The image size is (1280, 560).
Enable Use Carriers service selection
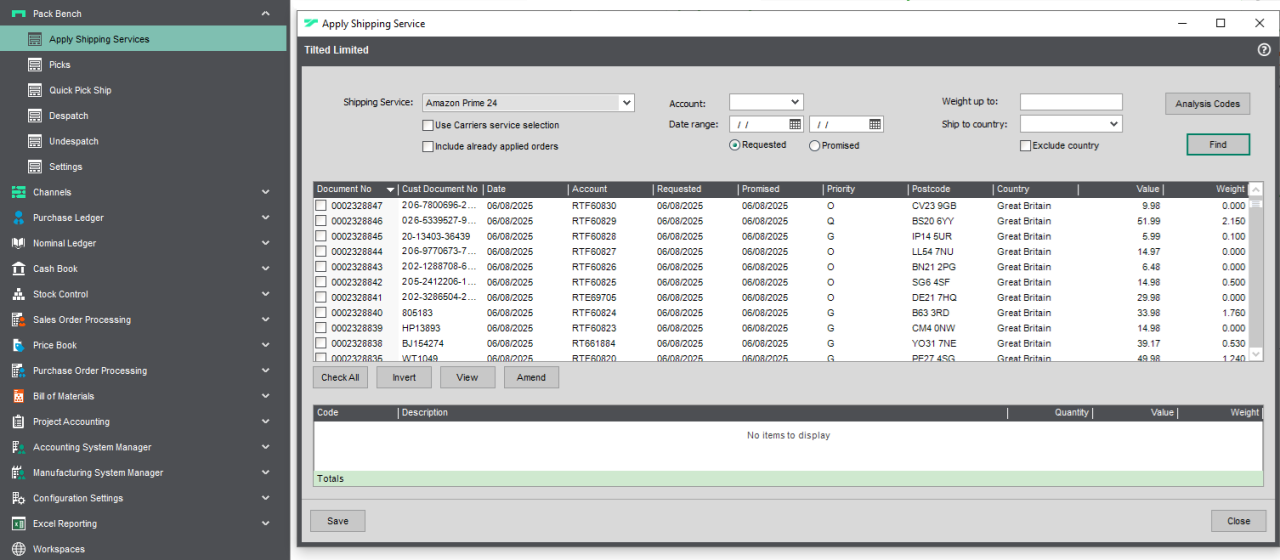(428, 125)
